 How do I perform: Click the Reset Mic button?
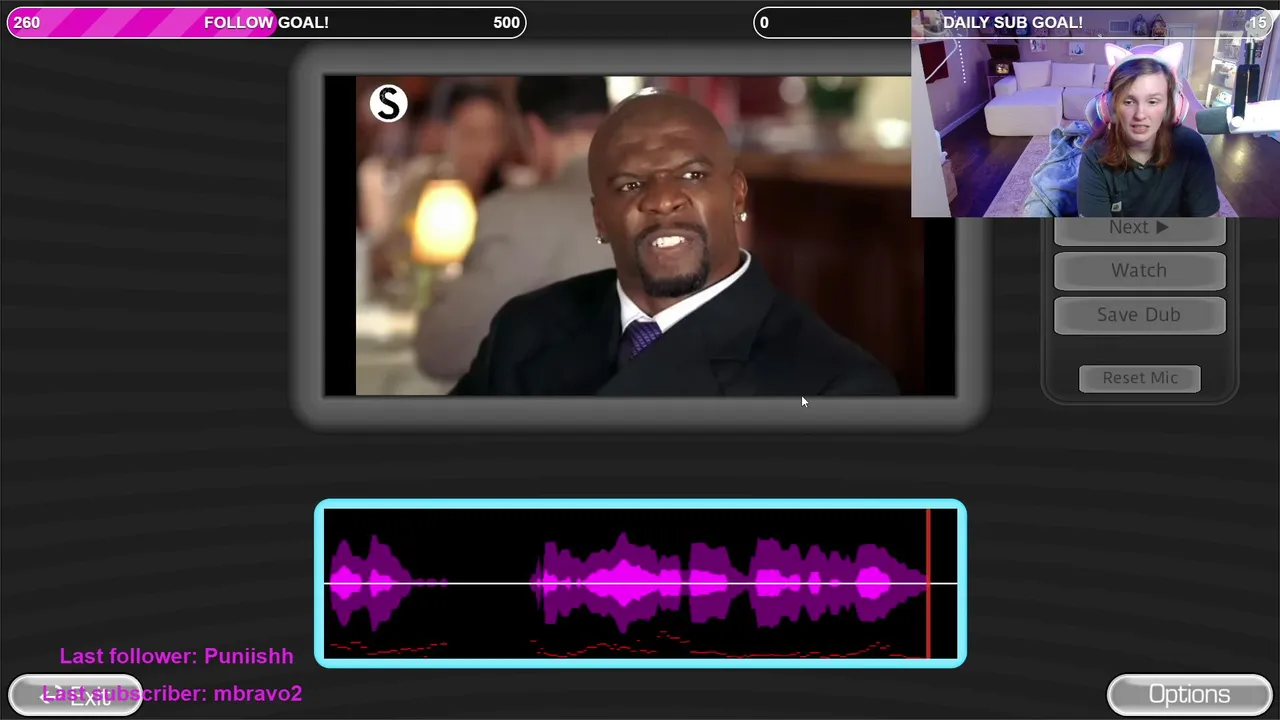point(1140,378)
